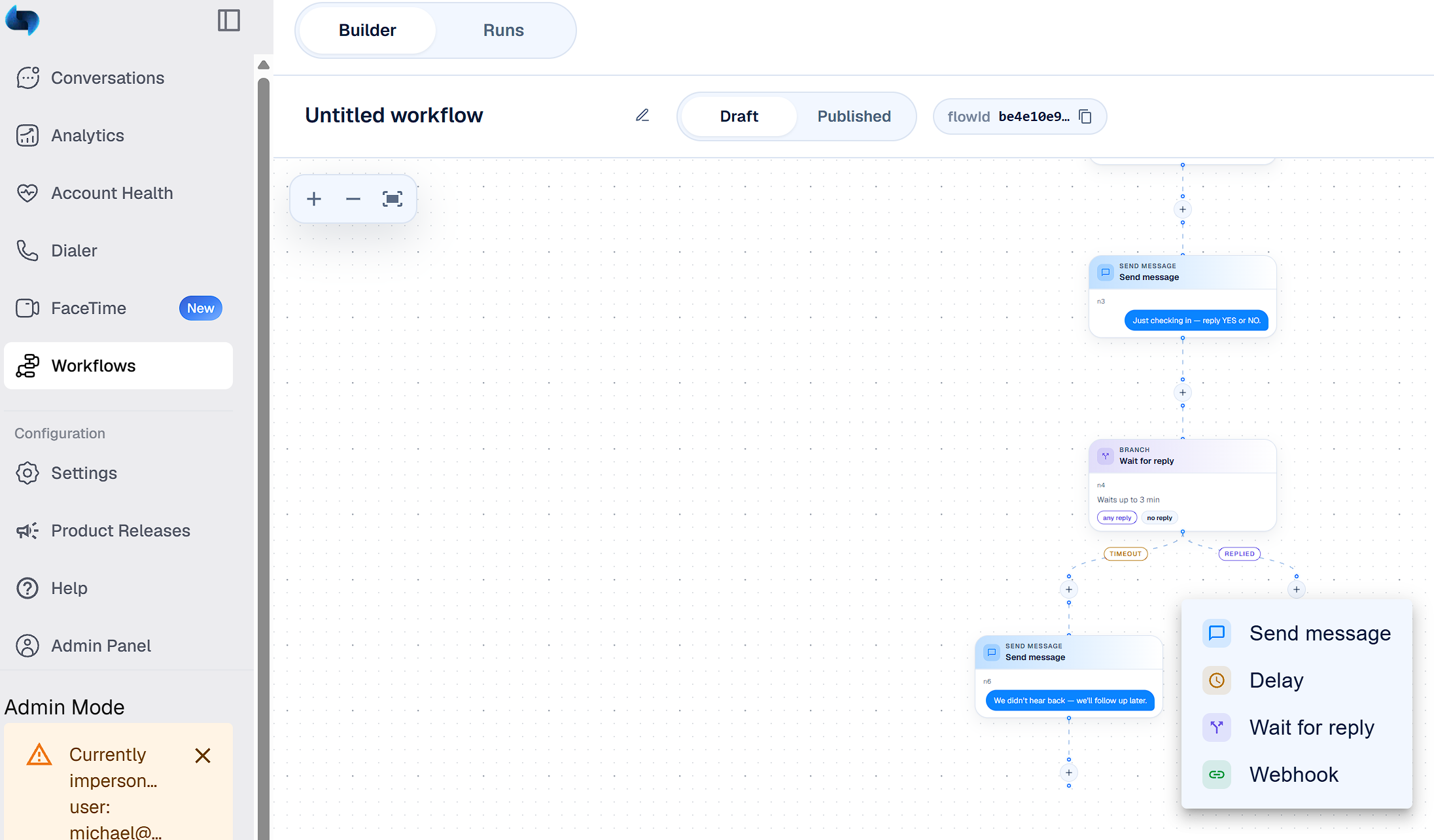The image size is (1434, 840).
Task: Switch to the Runs tab
Action: point(503,30)
